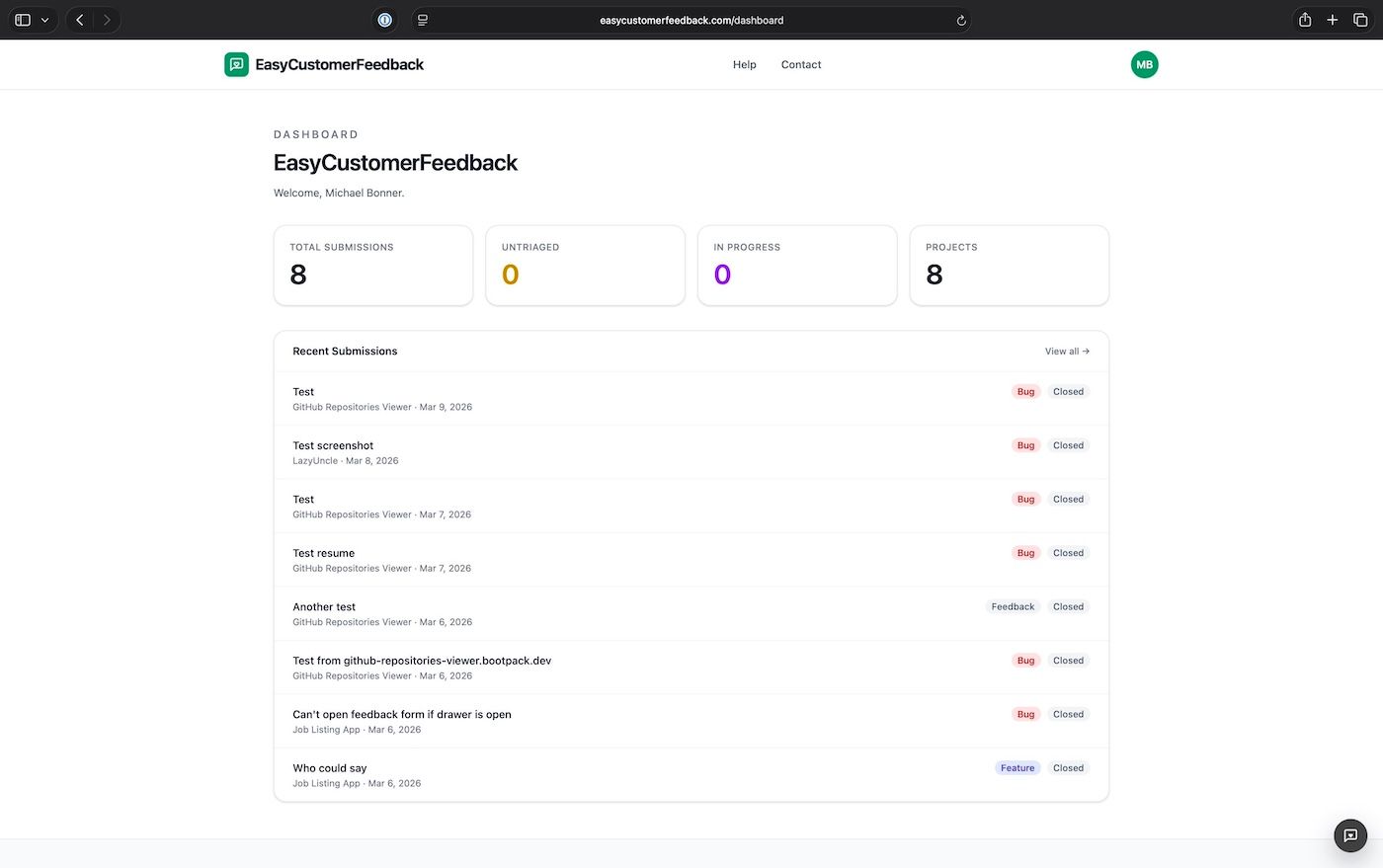Open the Help menu item
Viewport: 1383px width, 868px height.
coord(744,64)
